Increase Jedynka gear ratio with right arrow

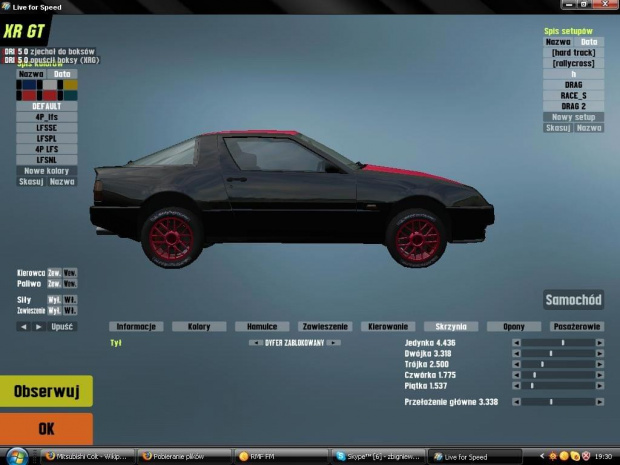tap(600, 343)
